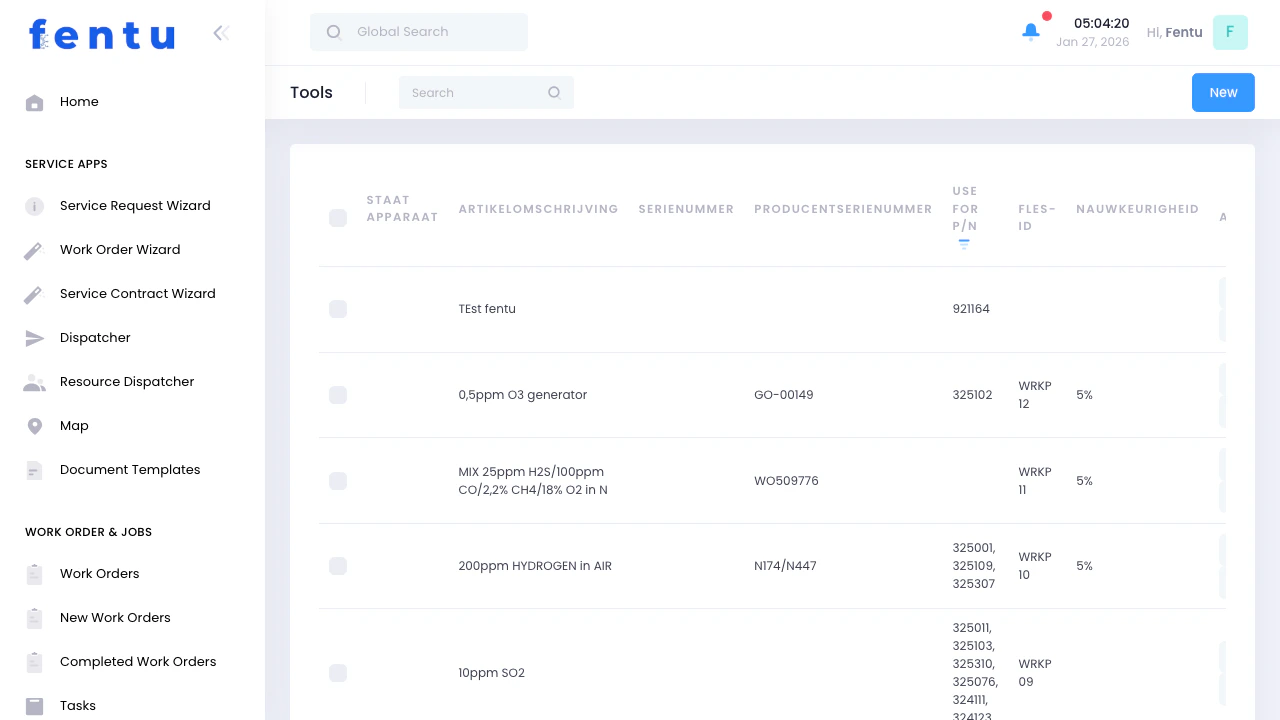Image resolution: width=1280 pixels, height=720 pixels.
Task: Open the Map view
Action: (x=74, y=425)
